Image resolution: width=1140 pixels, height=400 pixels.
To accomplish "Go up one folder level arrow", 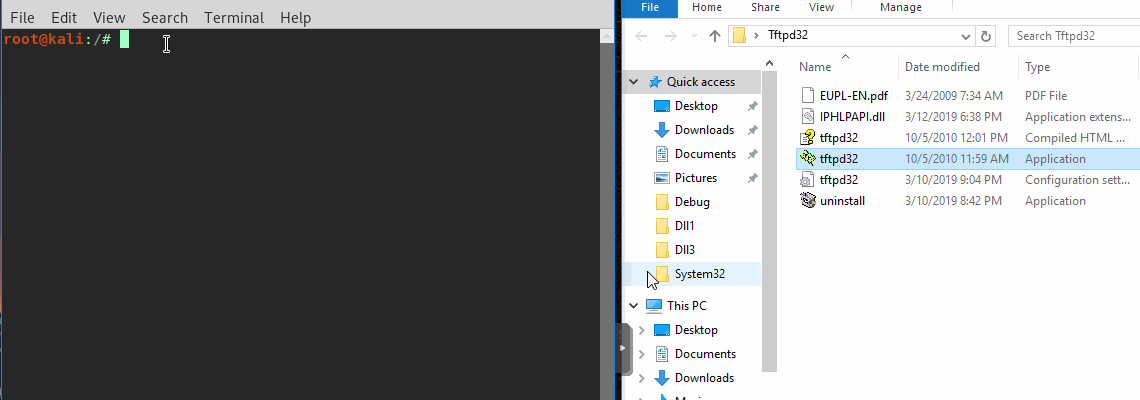I will pos(715,36).
